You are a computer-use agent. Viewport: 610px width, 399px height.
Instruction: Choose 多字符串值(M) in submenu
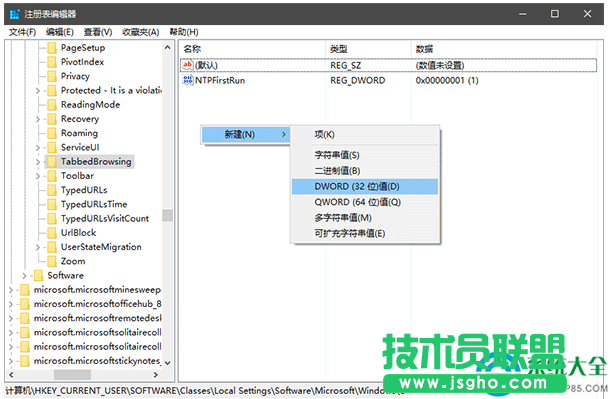click(365, 218)
